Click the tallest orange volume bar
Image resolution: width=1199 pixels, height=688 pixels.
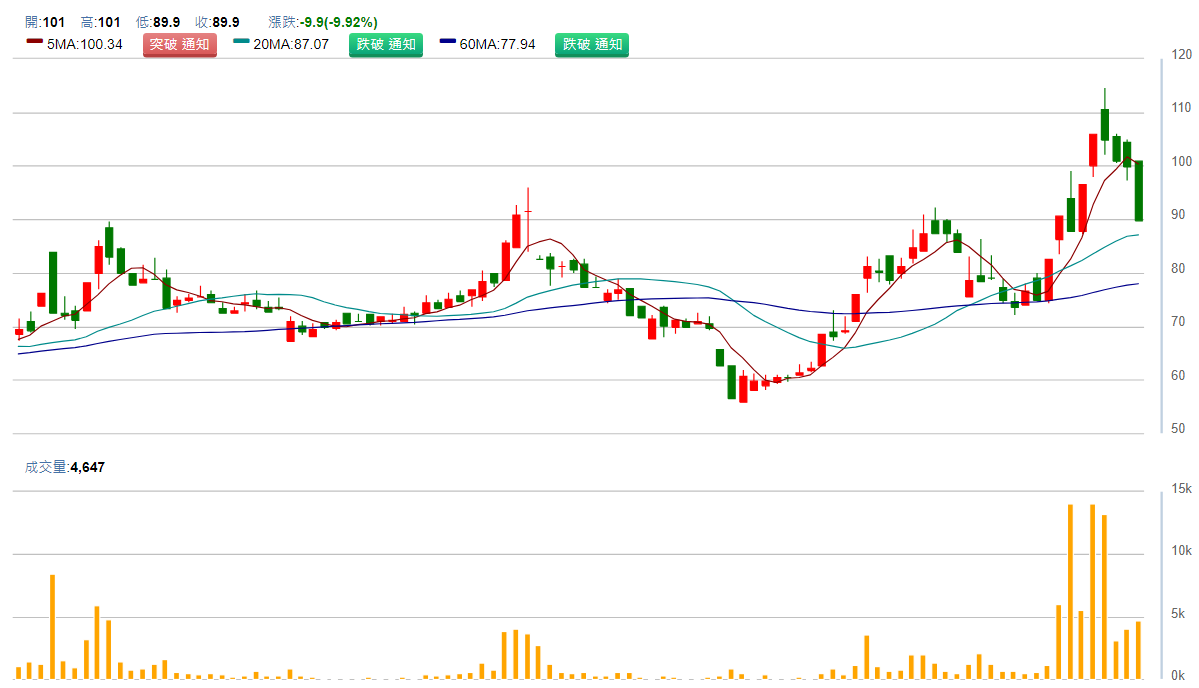point(1070,590)
